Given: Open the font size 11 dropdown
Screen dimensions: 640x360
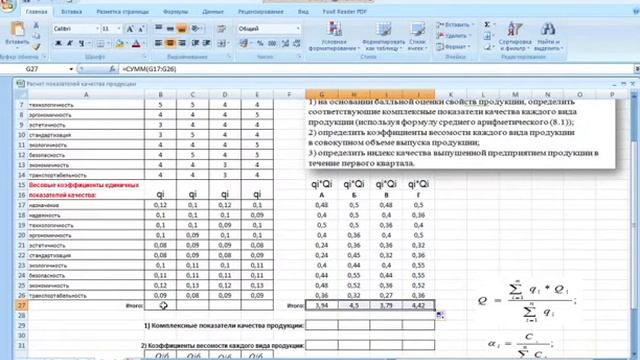Looking at the screenshot, I should click(x=119, y=29).
